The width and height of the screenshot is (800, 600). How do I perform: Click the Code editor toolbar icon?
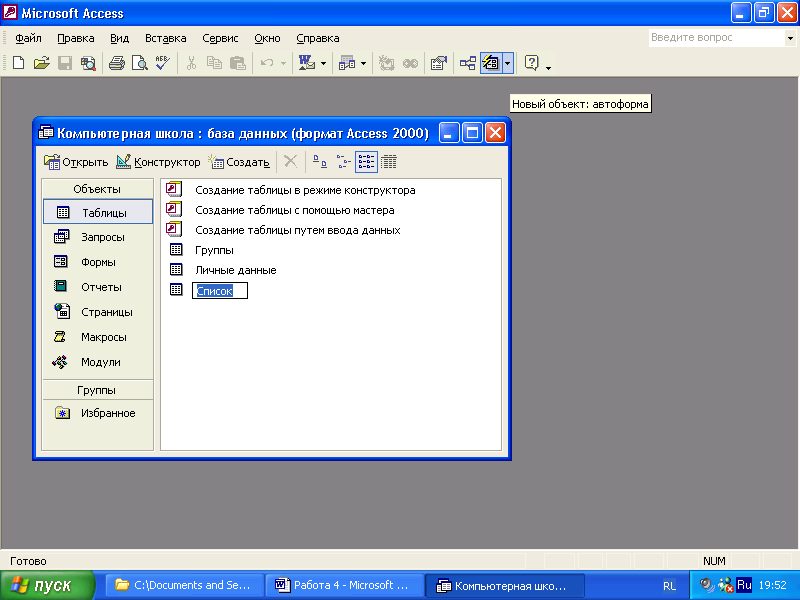tap(387, 63)
